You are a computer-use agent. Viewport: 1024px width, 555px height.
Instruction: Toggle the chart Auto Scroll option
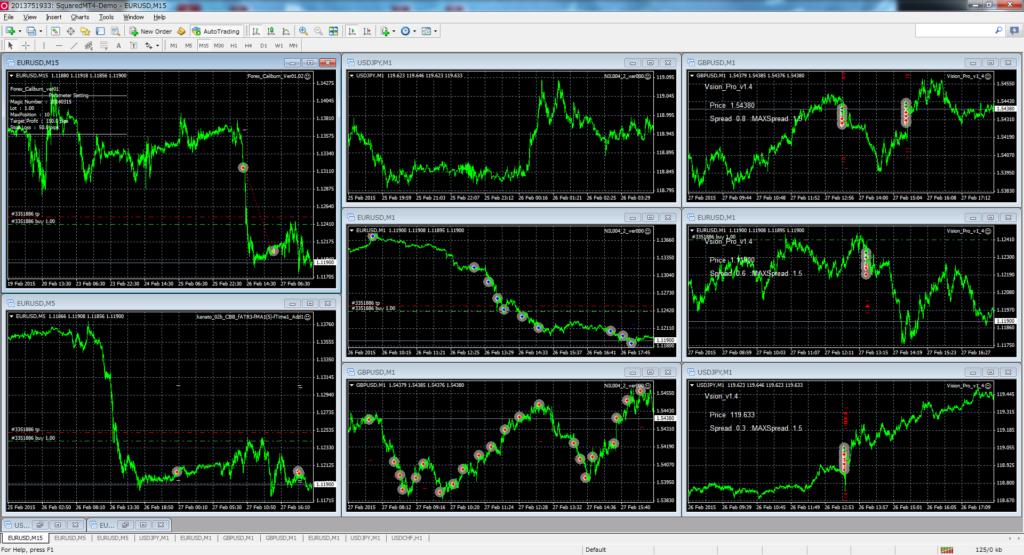(x=353, y=31)
